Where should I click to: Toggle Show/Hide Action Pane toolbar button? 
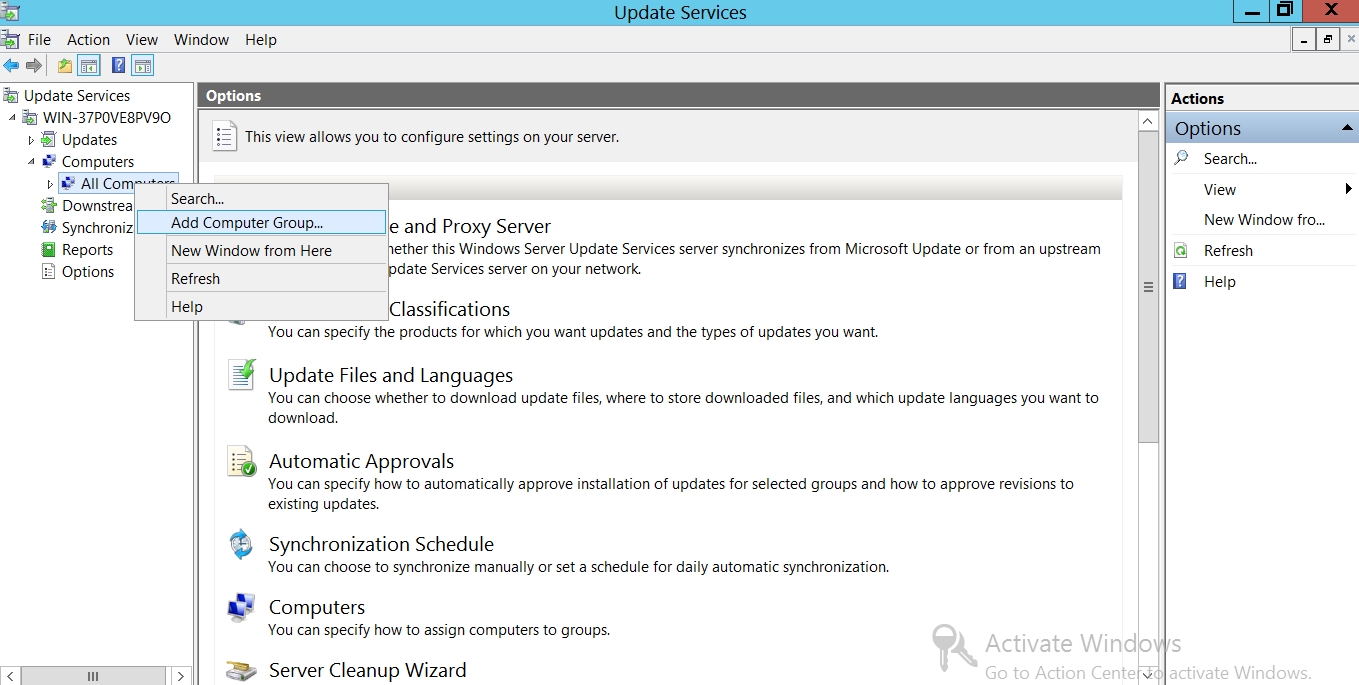[143, 66]
